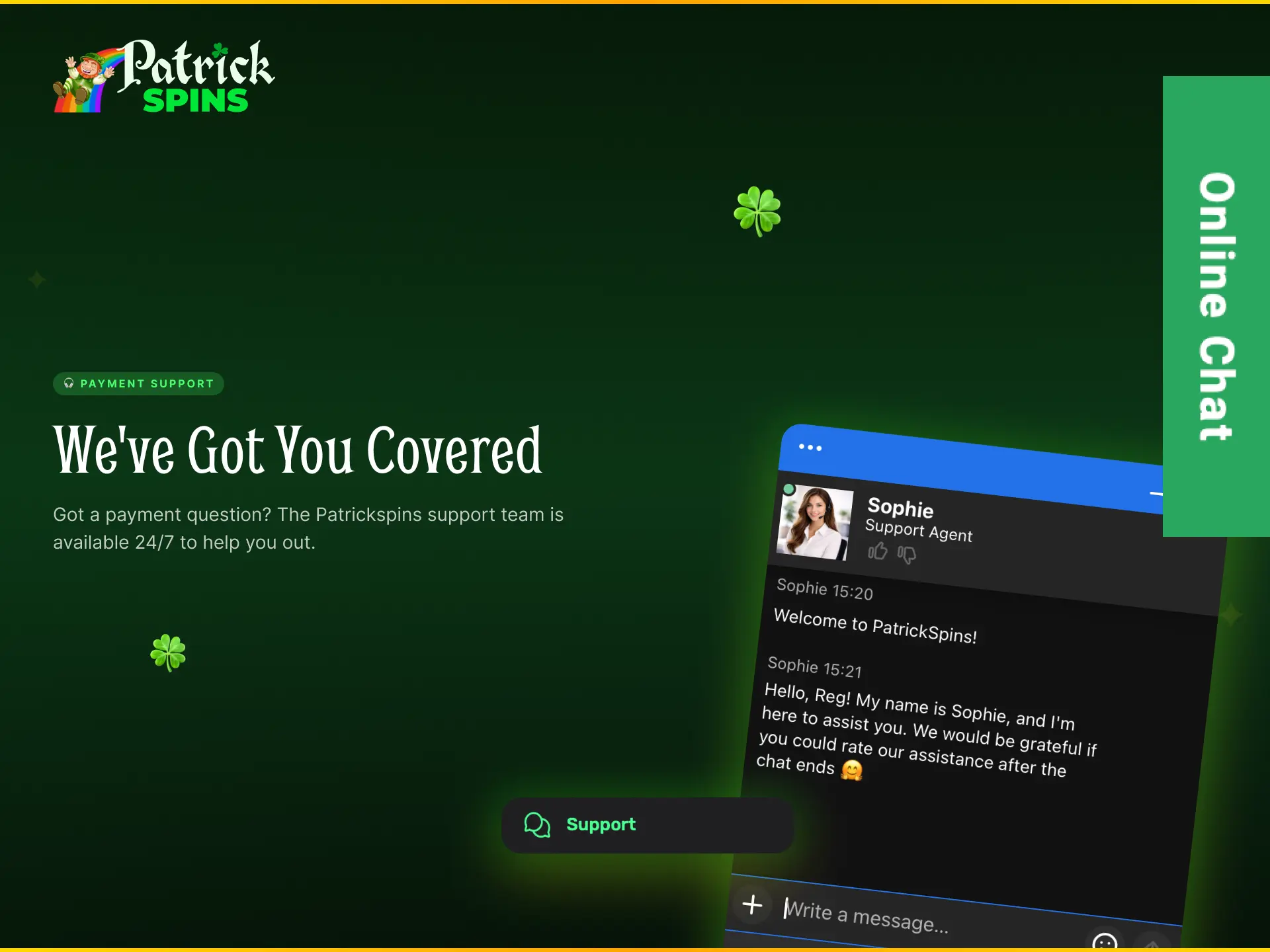Click Sophie's agent avatar photo

(815, 522)
